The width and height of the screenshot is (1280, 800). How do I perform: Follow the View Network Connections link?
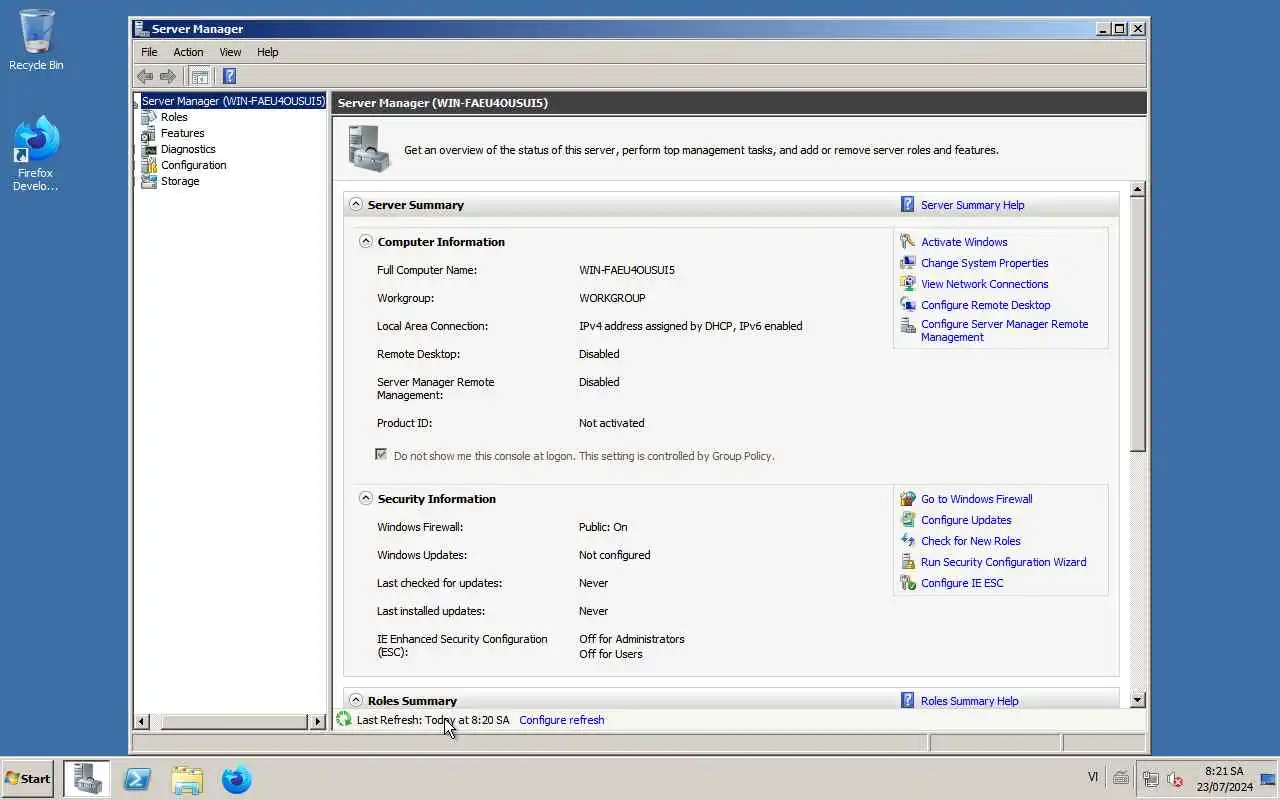pos(985,284)
